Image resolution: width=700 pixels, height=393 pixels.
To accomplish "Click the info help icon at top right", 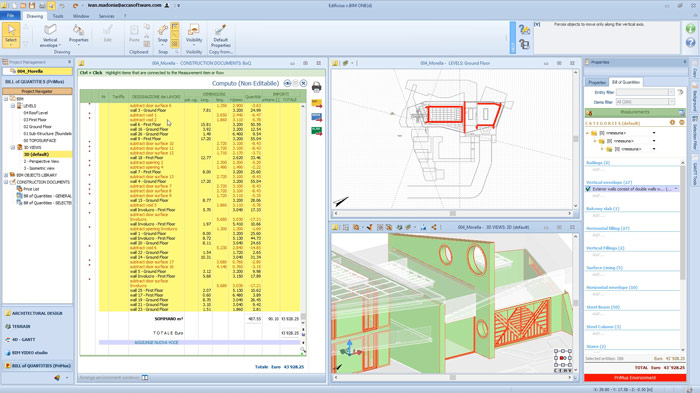I will [x=690, y=28].
